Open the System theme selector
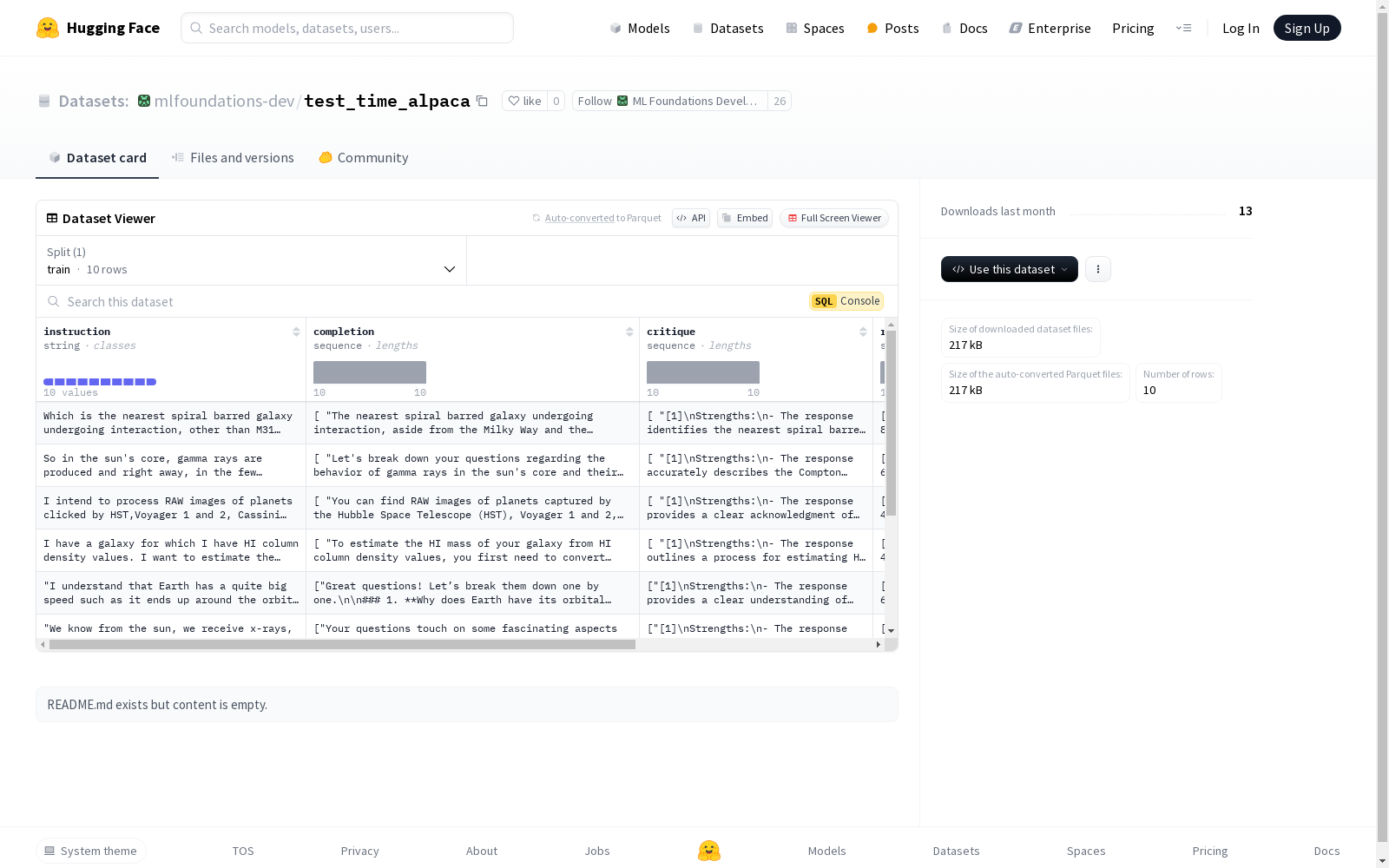 [x=91, y=851]
